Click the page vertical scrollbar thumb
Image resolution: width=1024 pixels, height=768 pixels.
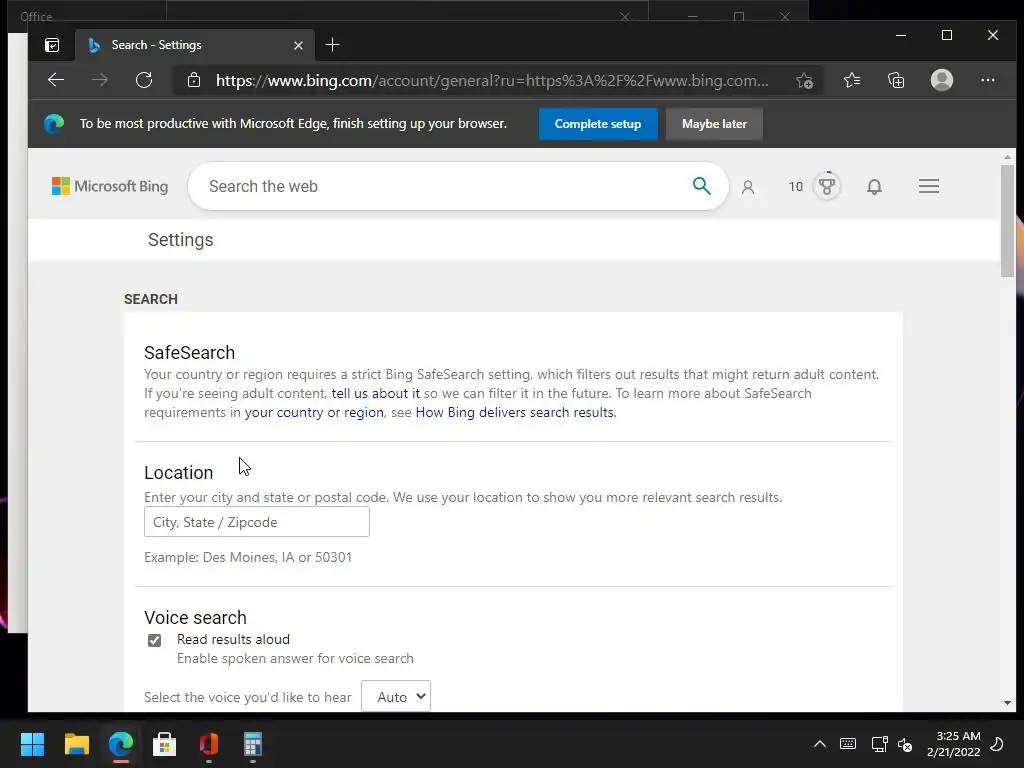pos(1007,220)
